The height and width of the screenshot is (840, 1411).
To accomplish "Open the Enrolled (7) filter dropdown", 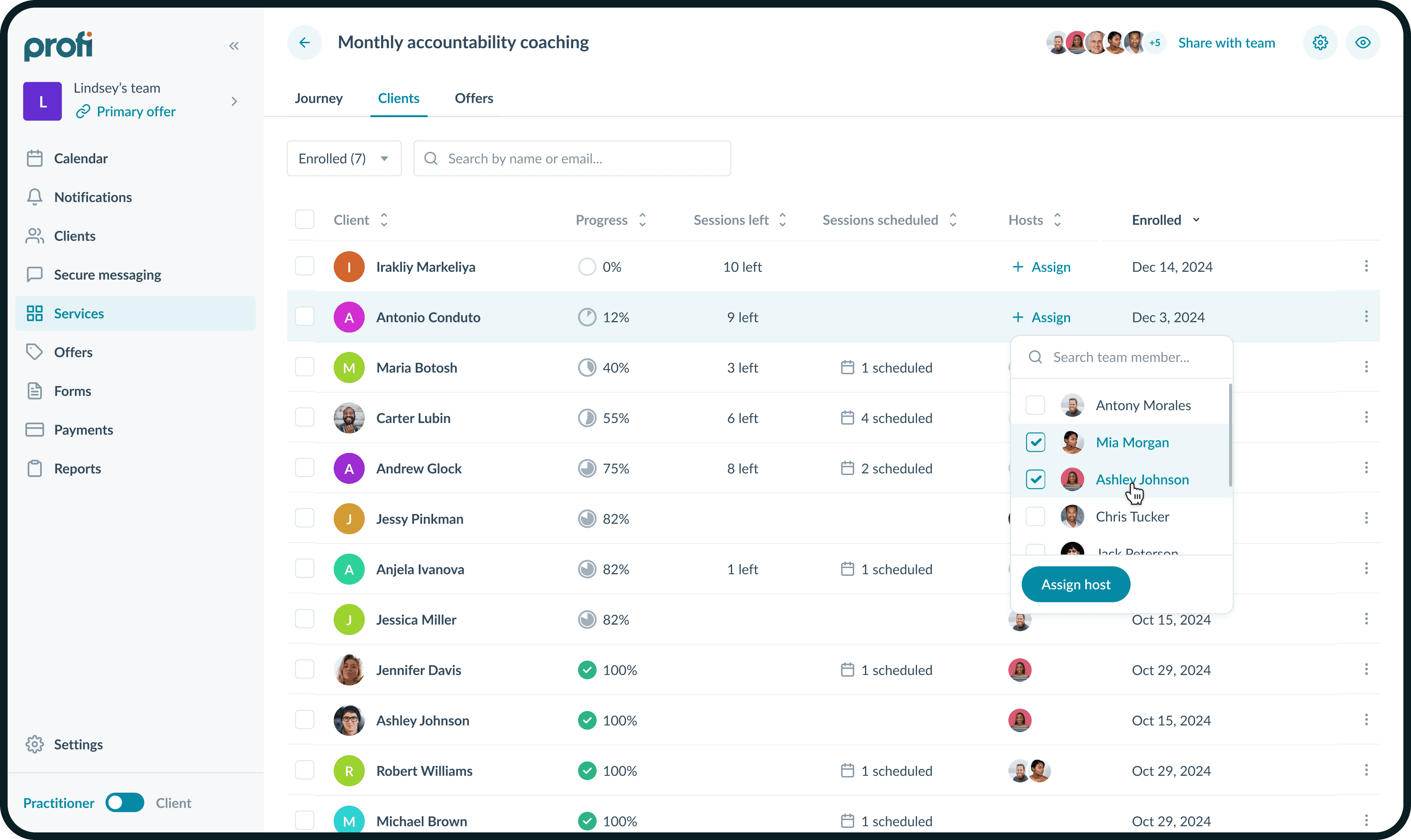I will click(x=343, y=159).
